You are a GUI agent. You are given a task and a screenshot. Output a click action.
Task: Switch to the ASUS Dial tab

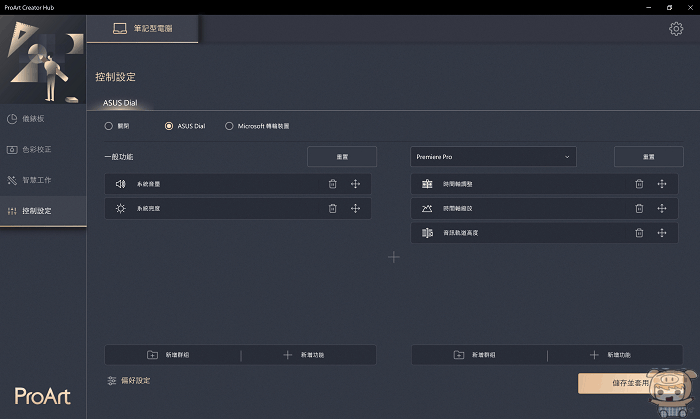click(120, 103)
